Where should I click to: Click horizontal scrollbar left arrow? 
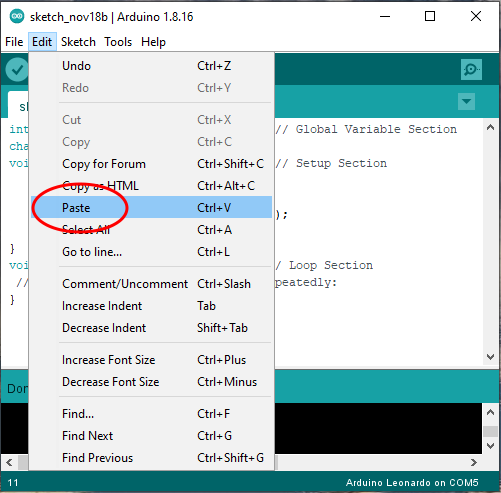click(x=9, y=463)
